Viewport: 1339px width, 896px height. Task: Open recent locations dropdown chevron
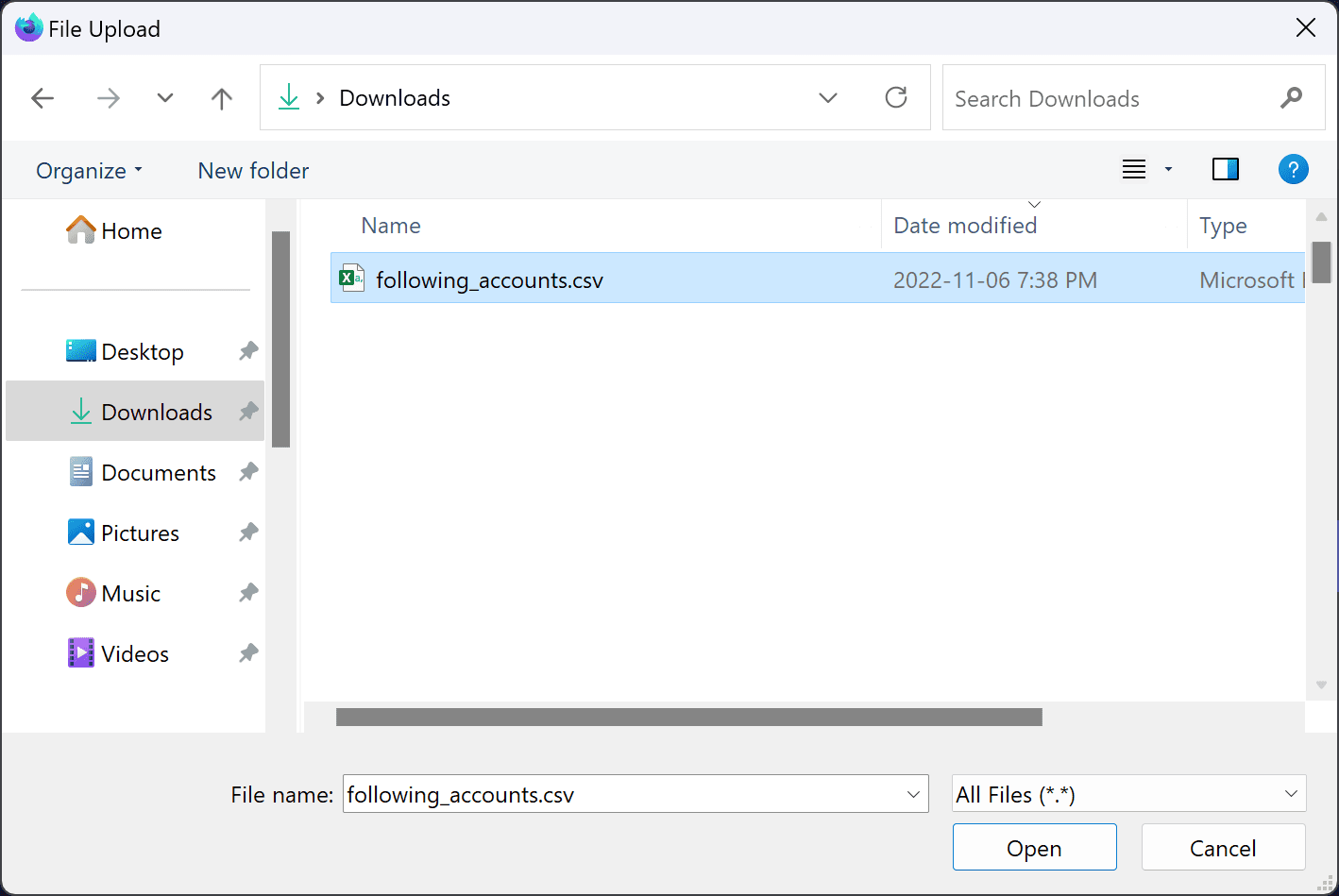[165, 98]
